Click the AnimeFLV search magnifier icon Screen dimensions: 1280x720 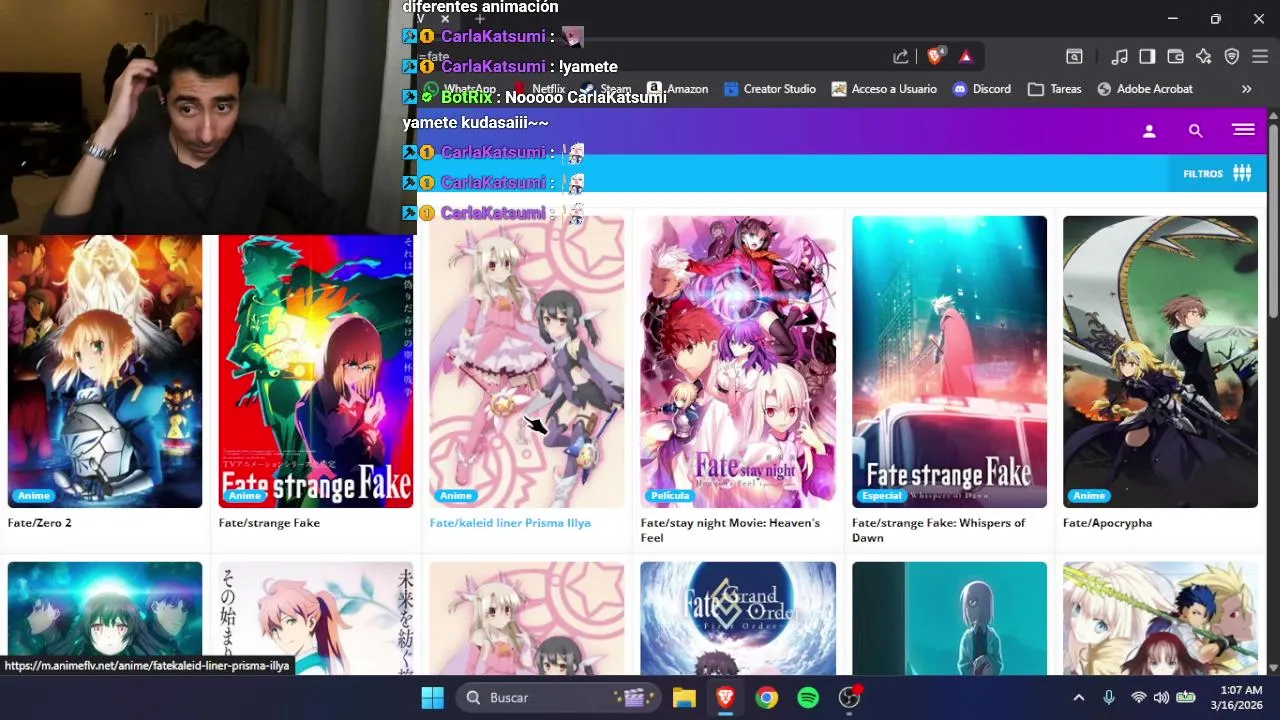point(1195,131)
